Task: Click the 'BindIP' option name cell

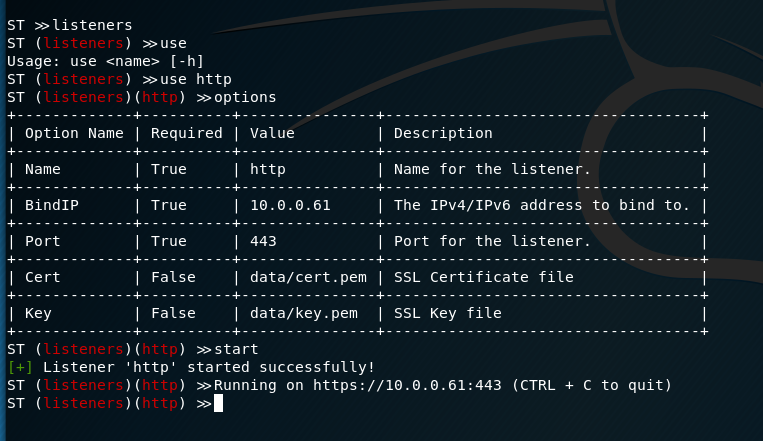Action: tap(51, 205)
